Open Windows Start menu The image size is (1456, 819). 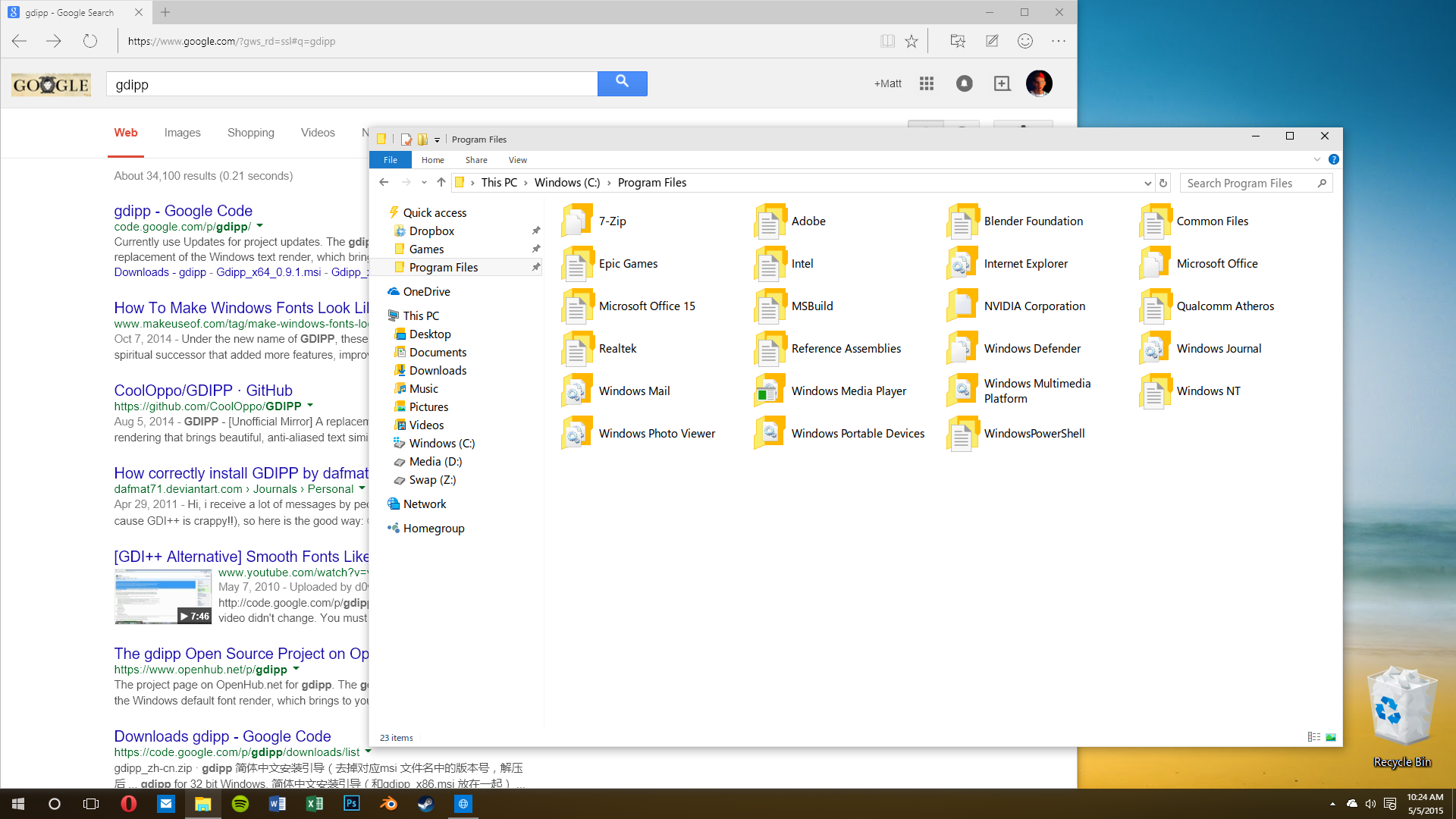(18, 804)
